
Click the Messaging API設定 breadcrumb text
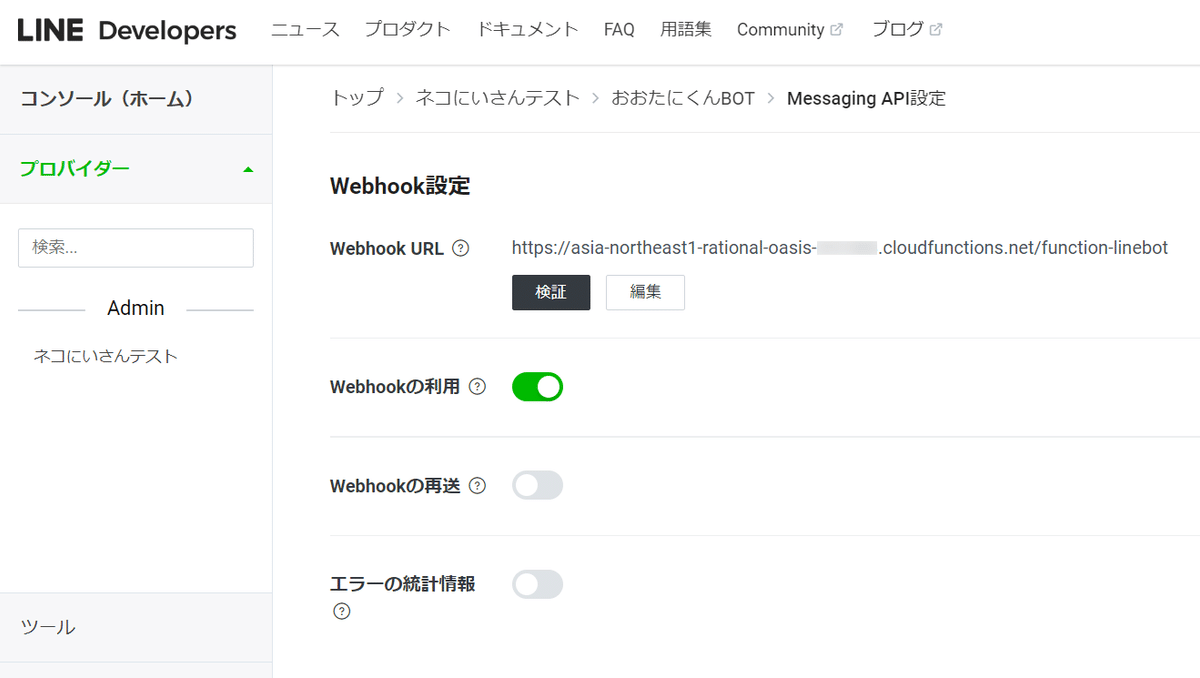pos(866,98)
